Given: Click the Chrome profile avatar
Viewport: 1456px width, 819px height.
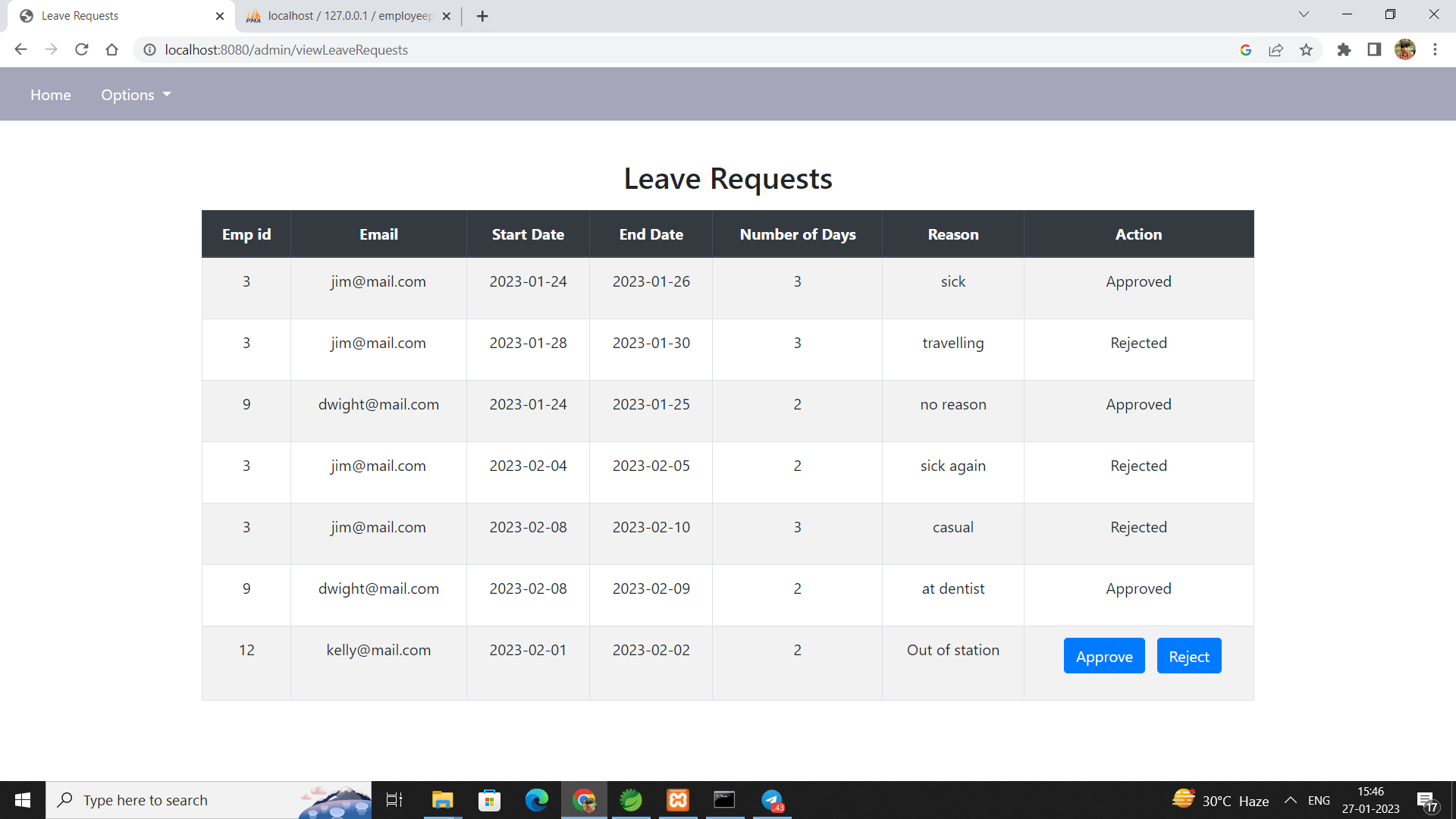Looking at the screenshot, I should [x=1405, y=49].
